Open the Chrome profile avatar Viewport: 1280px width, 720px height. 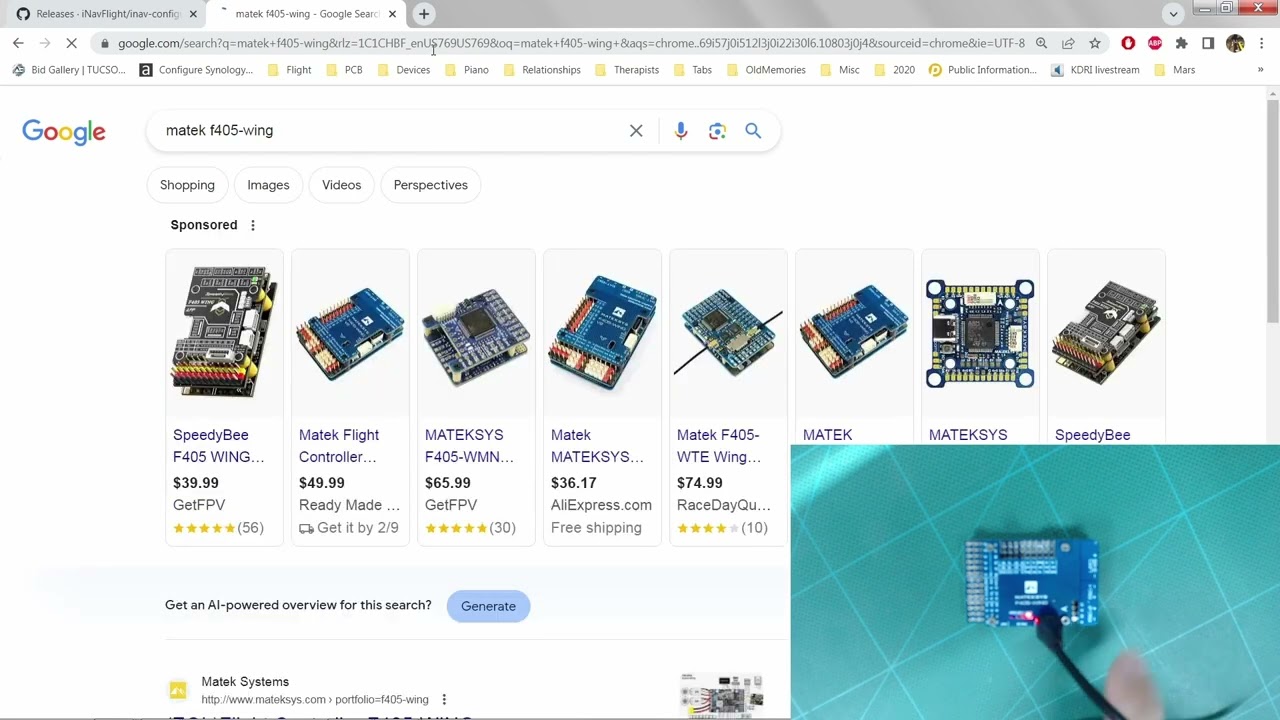click(x=1235, y=43)
